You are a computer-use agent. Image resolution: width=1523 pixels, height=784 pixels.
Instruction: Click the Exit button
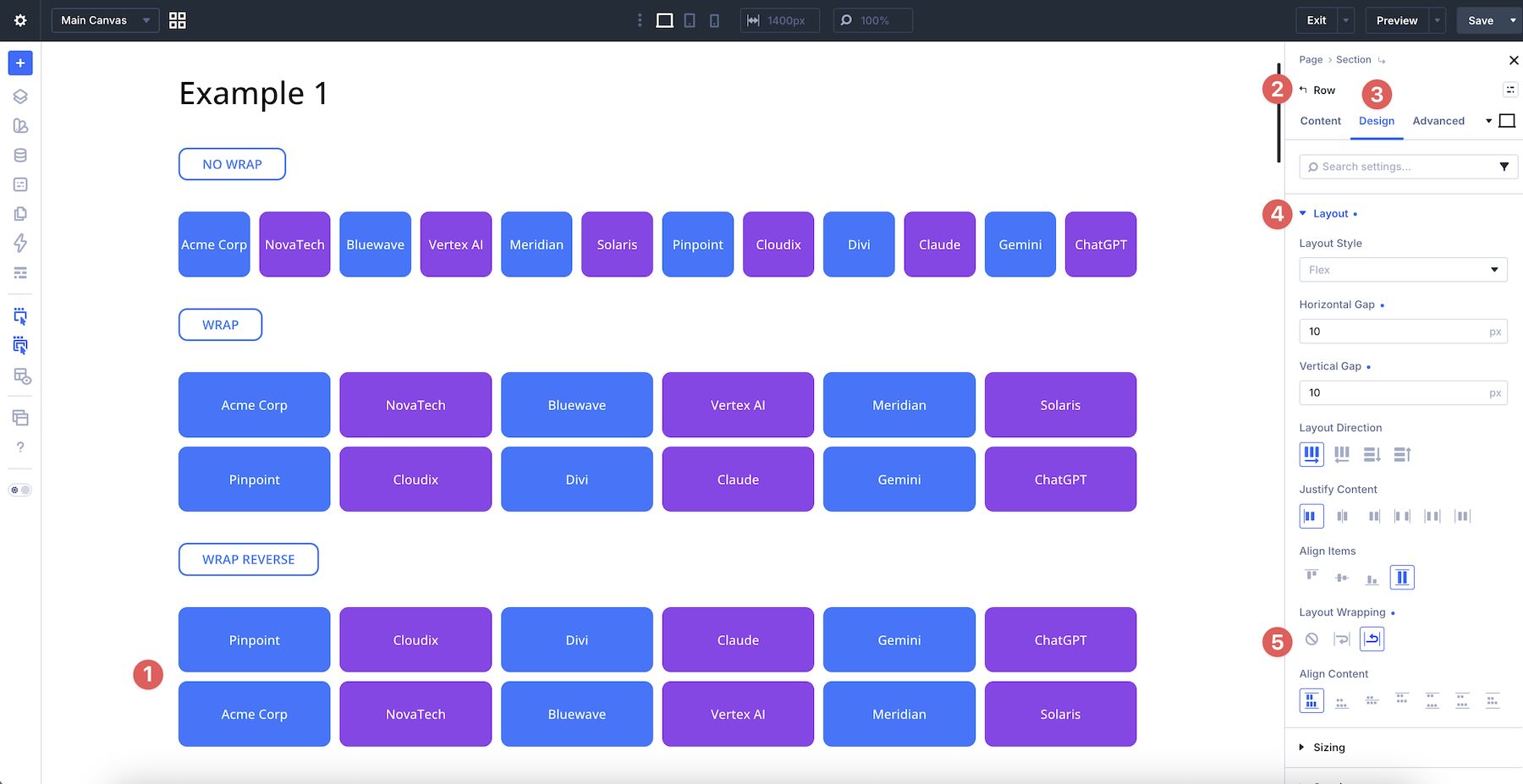click(x=1317, y=20)
